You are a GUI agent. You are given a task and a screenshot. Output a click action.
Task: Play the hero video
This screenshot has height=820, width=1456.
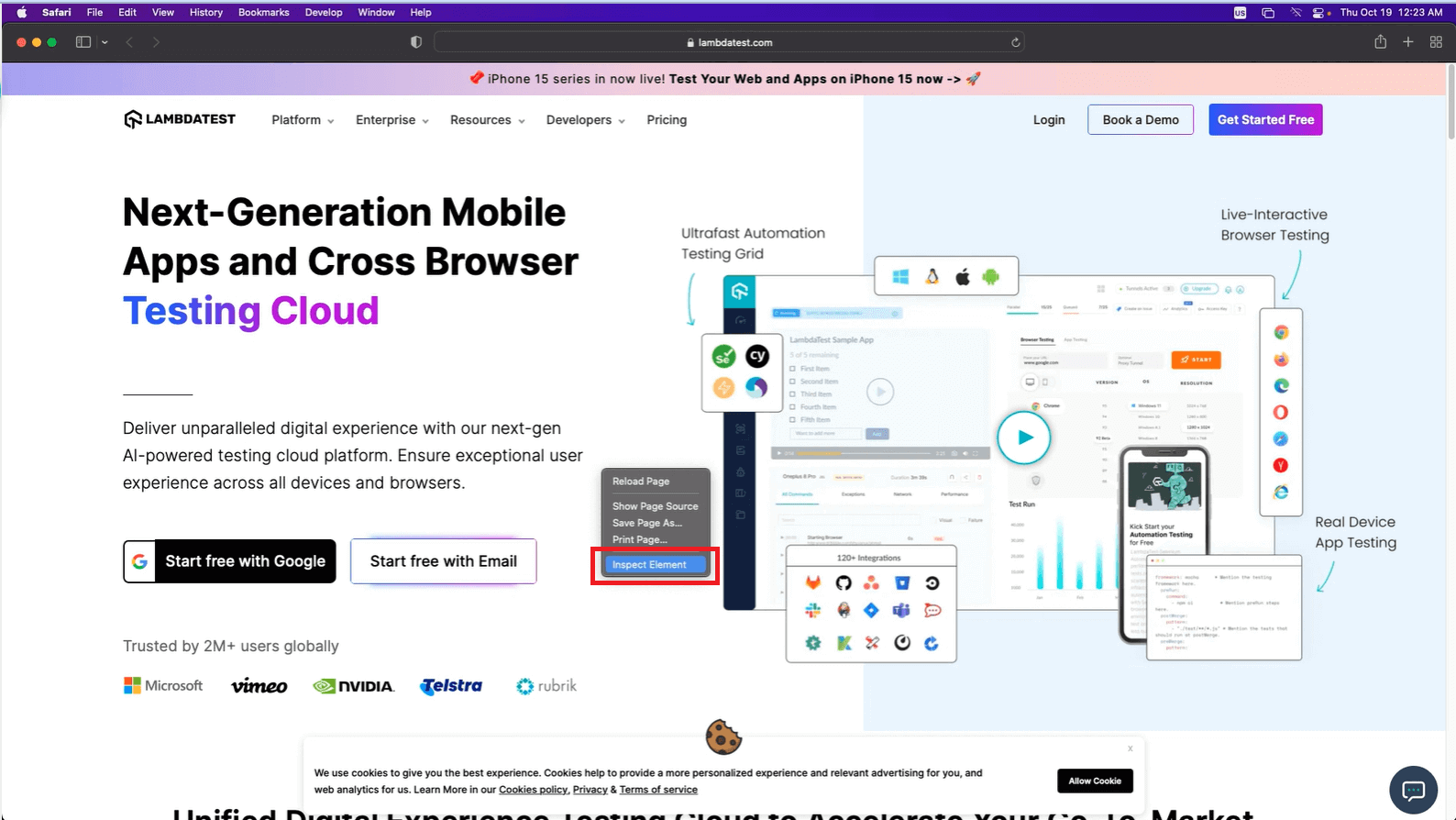pyautogui.click(x=1024, y=438)
